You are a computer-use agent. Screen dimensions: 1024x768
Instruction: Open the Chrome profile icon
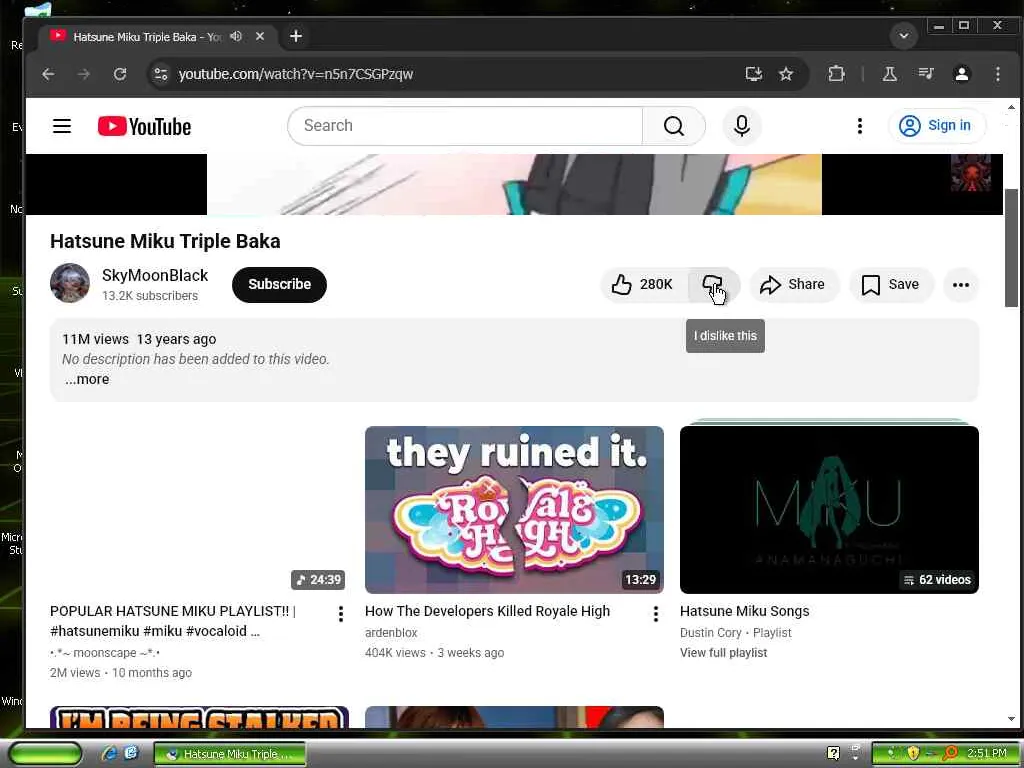coord(961,74)
